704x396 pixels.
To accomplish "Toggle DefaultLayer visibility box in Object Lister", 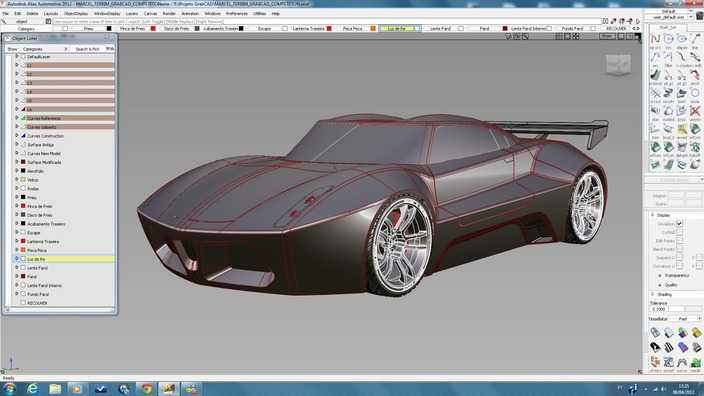I will pyautogui.click(x=23, y=57).
